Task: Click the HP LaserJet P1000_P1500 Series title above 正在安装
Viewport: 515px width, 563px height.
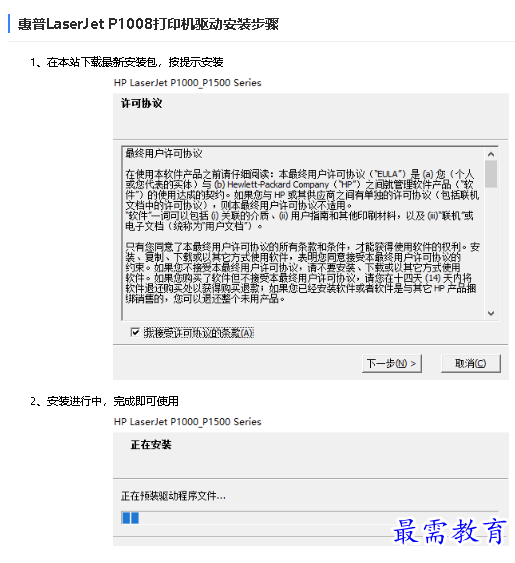Action: [187, 422]
